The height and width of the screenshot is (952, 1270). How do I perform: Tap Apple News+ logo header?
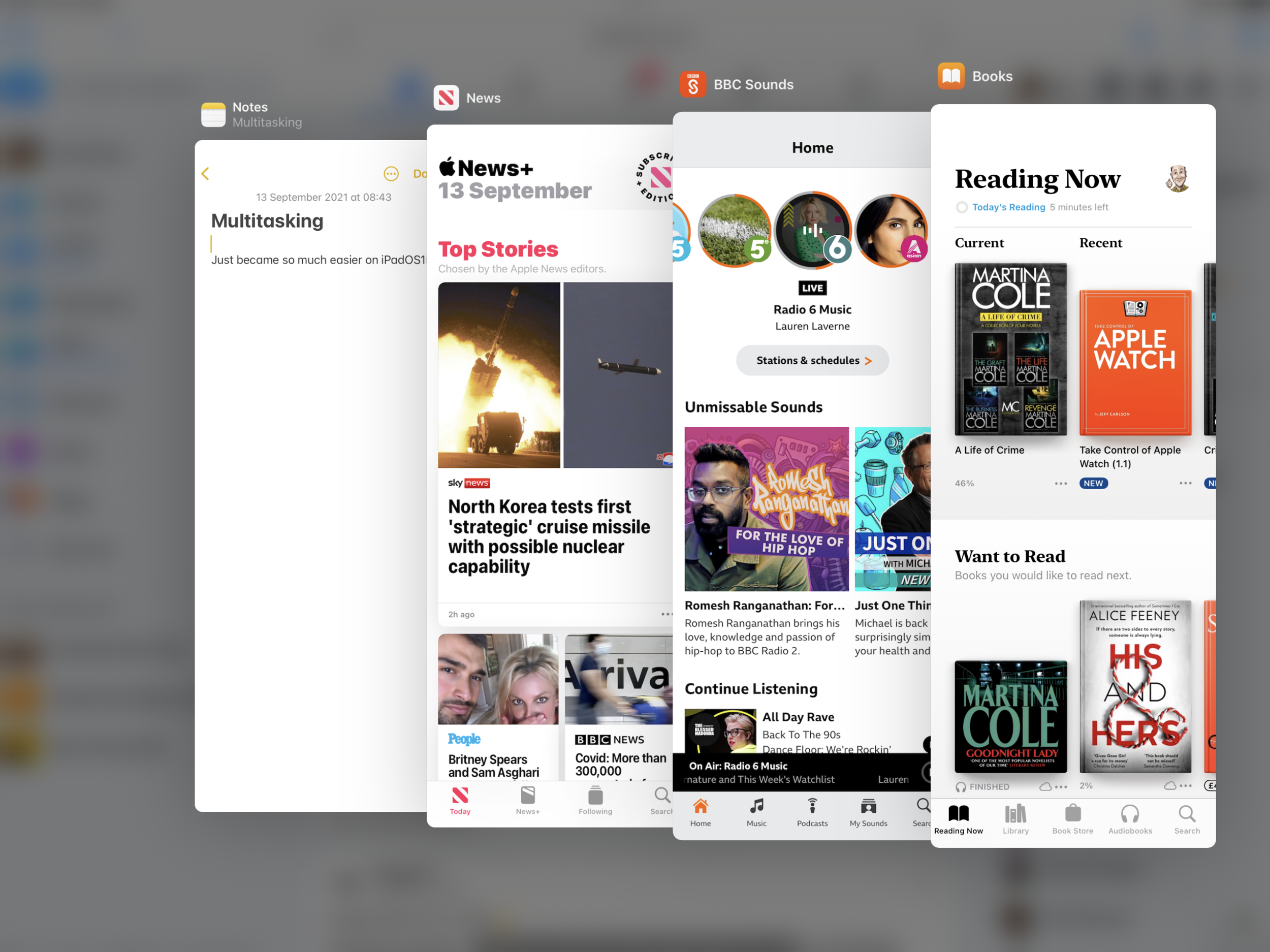(x=486, y=168)
